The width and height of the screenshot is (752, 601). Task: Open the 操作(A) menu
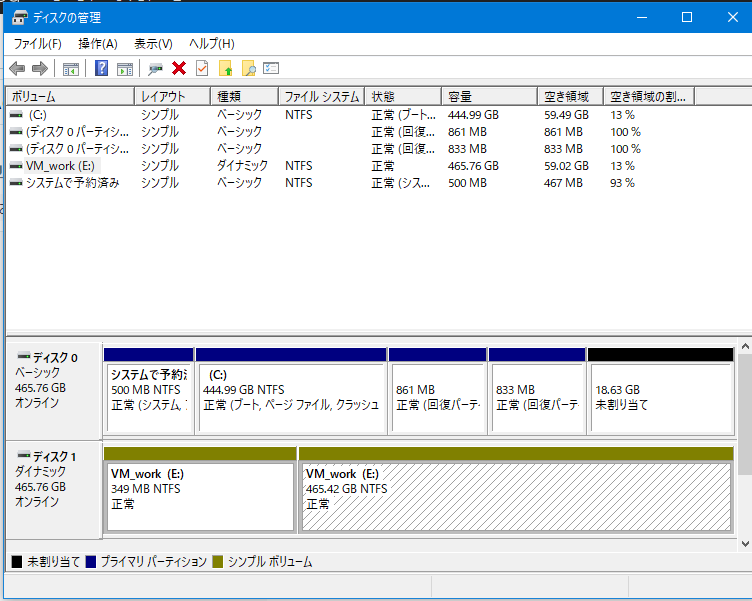[98, 44]
